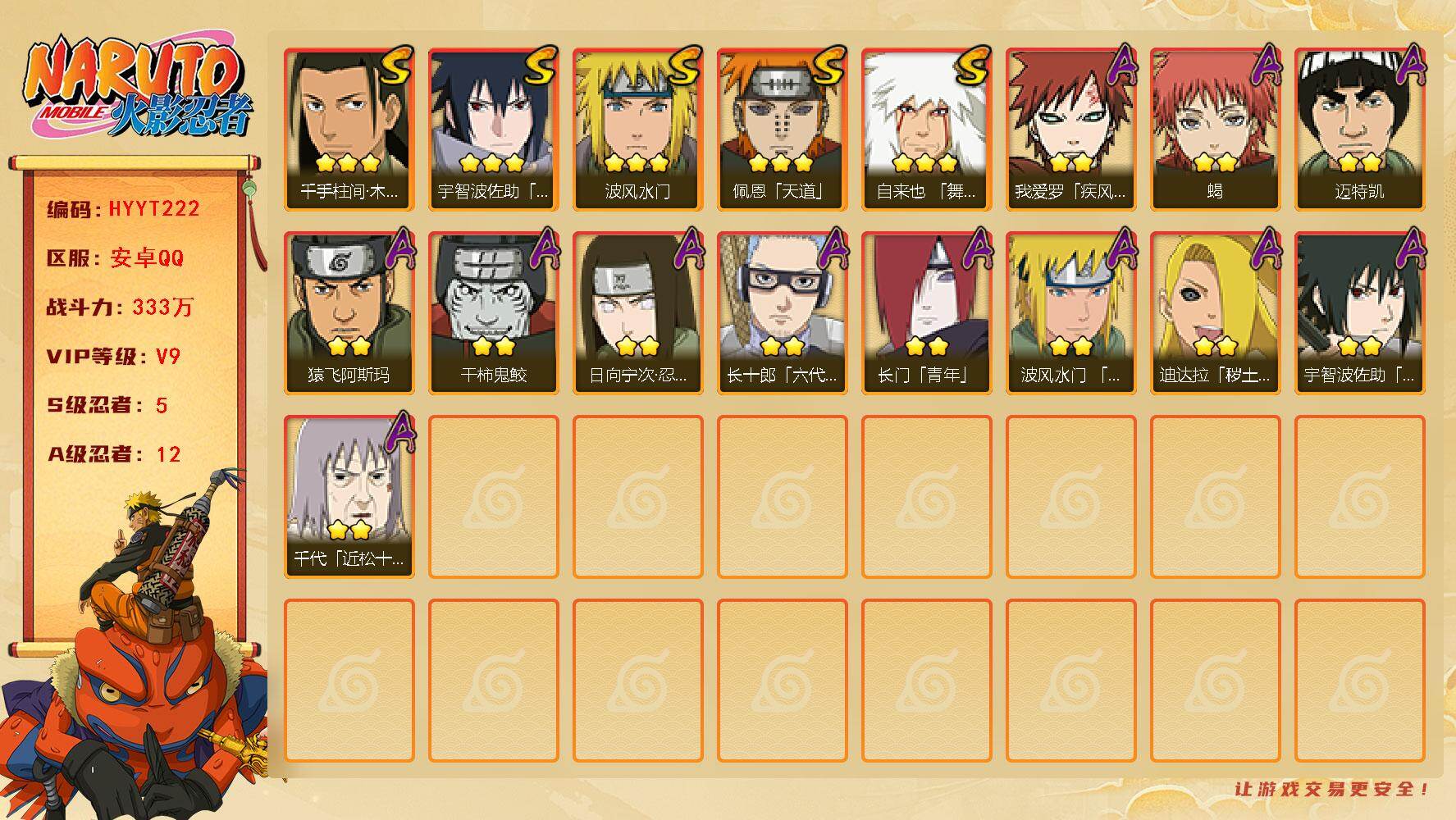Click the 波风水门 S-rank ninja portrait
Image resolution: width=1456 pixels, height=820 pixels.
point(637,129)
